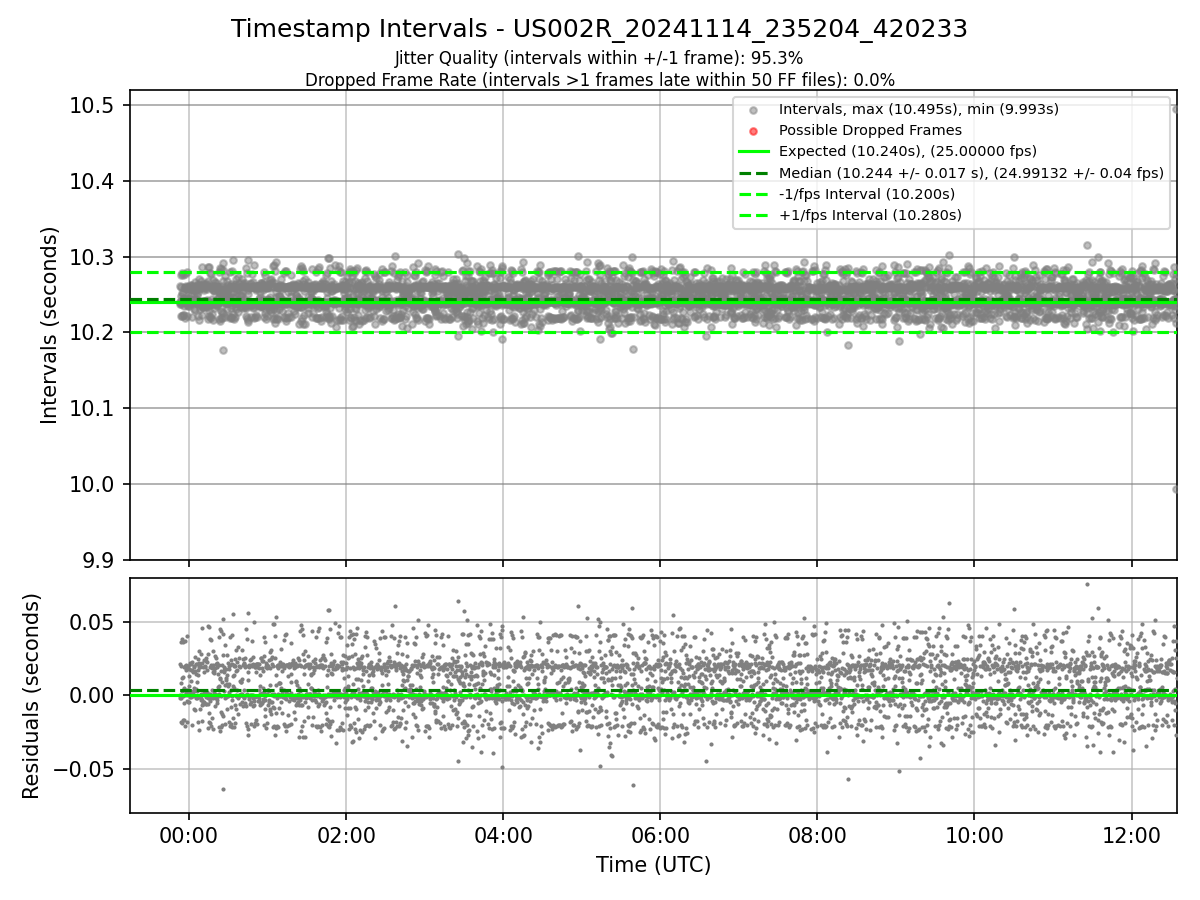Click the 10.5 tick label on intervals axis

point(91,106)
